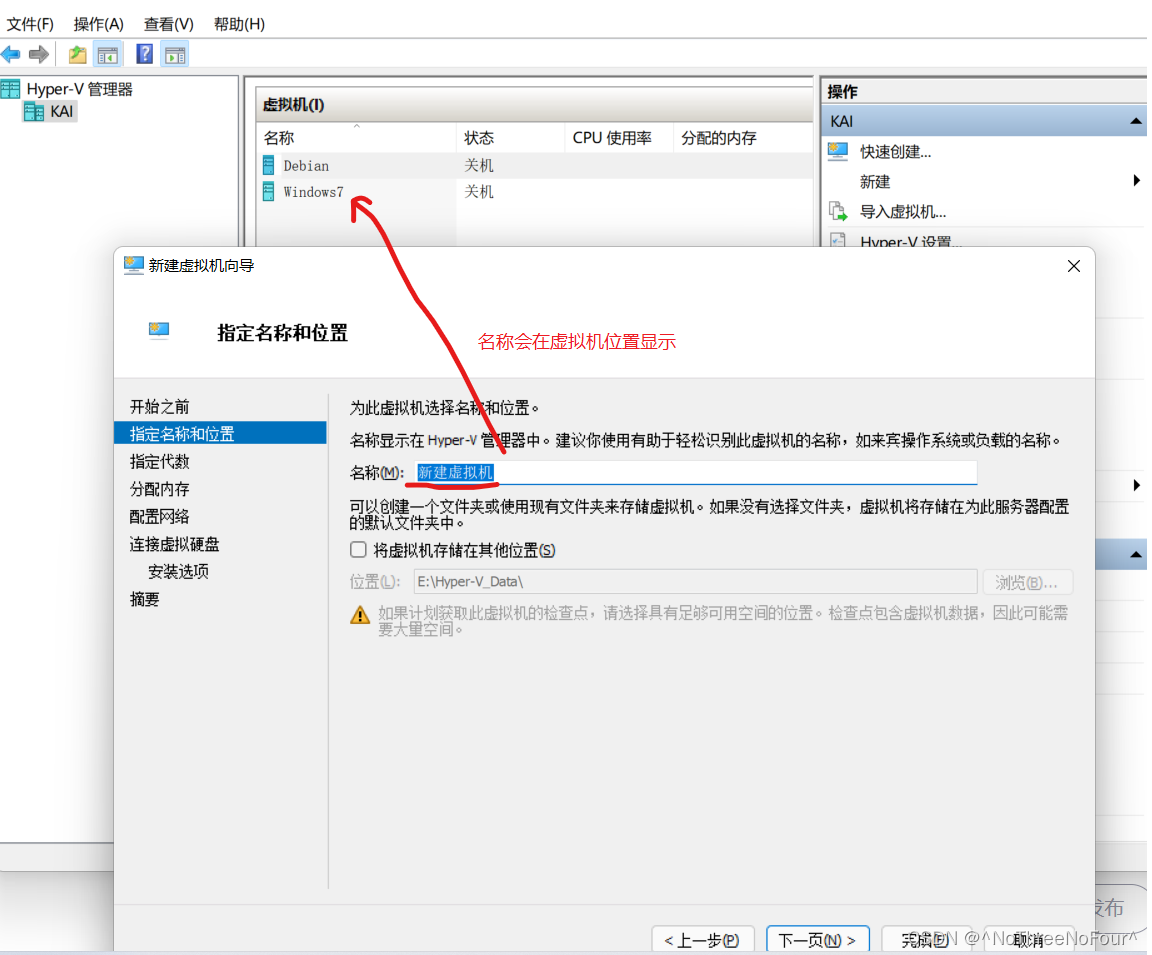
Task: Go to wizard step 分配内存
Action: [x=159, y=489]
